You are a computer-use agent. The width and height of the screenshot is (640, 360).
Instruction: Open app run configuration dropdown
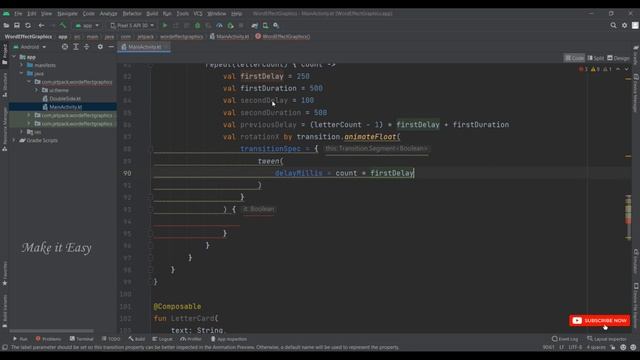pyautogui.click(x=87, y=25)
